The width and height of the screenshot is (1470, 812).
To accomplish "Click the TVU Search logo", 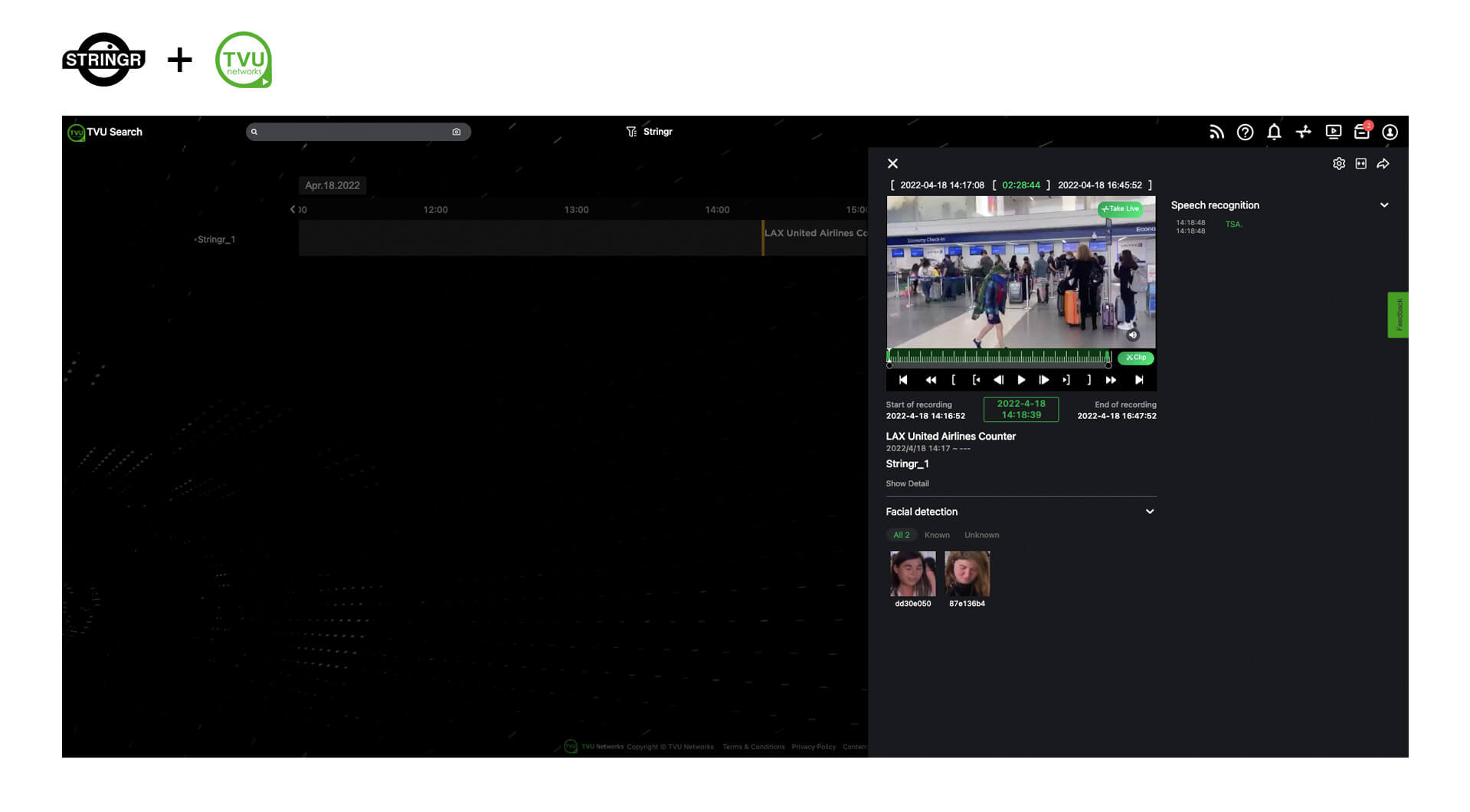I will [105, 132].
